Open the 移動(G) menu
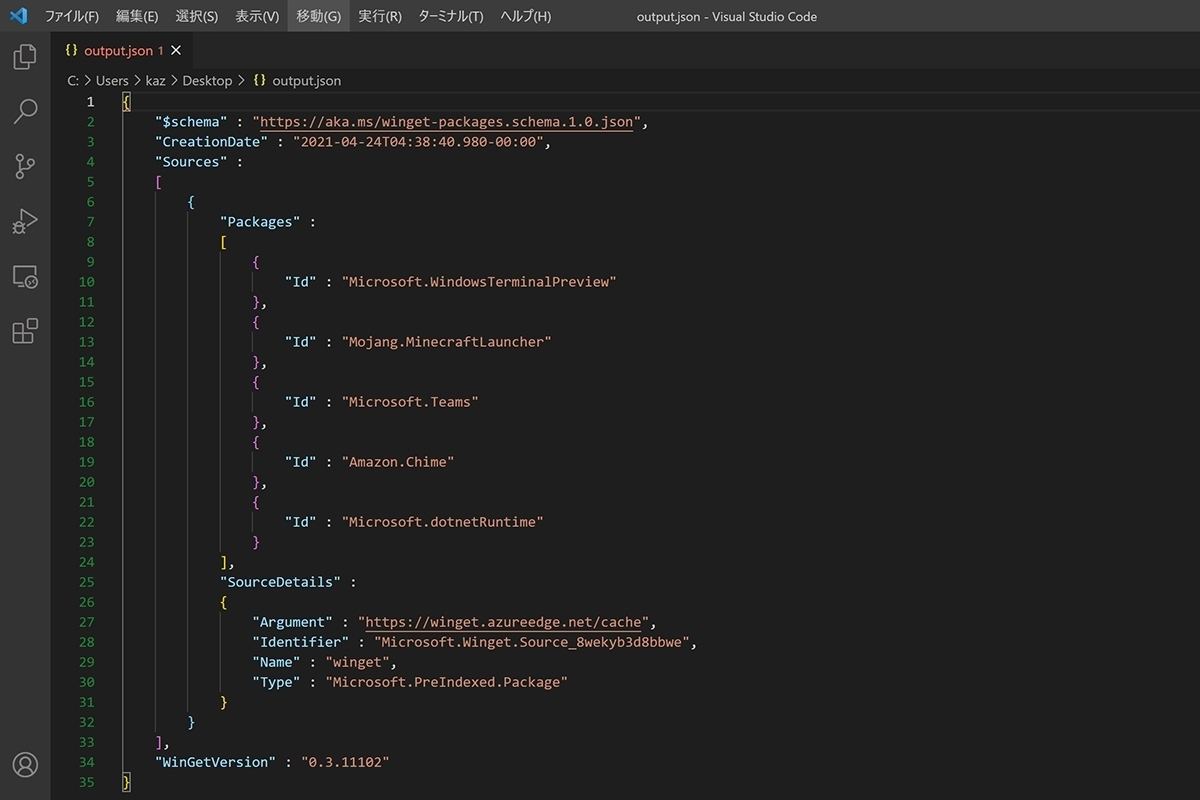This screenshot has width=1200, height=800. (319, 16)
